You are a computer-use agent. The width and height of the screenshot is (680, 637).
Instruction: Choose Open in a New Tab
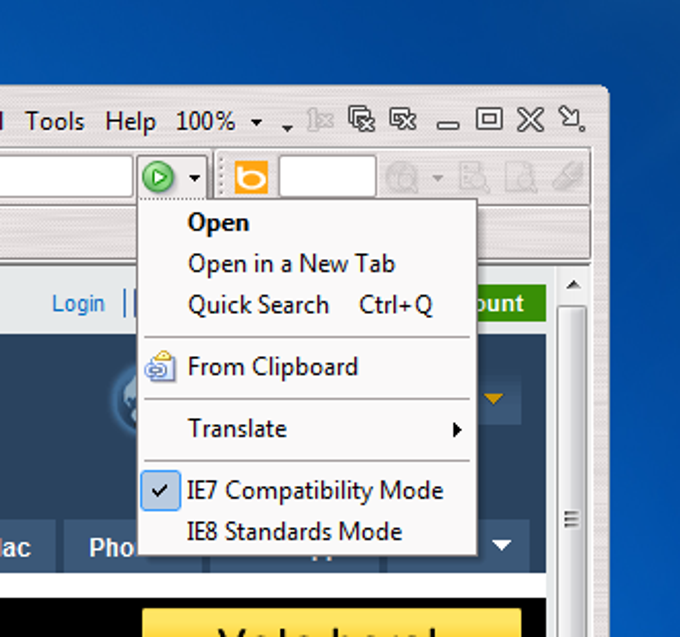[307, 264]
